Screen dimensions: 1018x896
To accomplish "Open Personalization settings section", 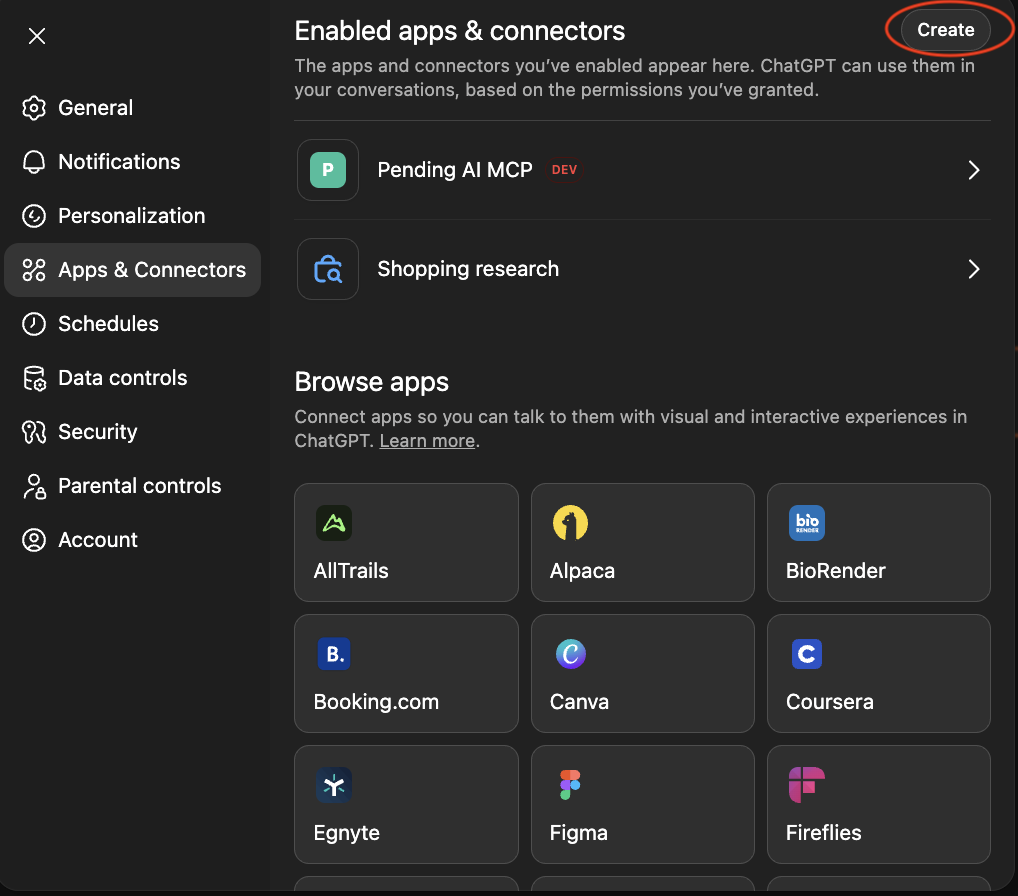I will tap(131, 216).
